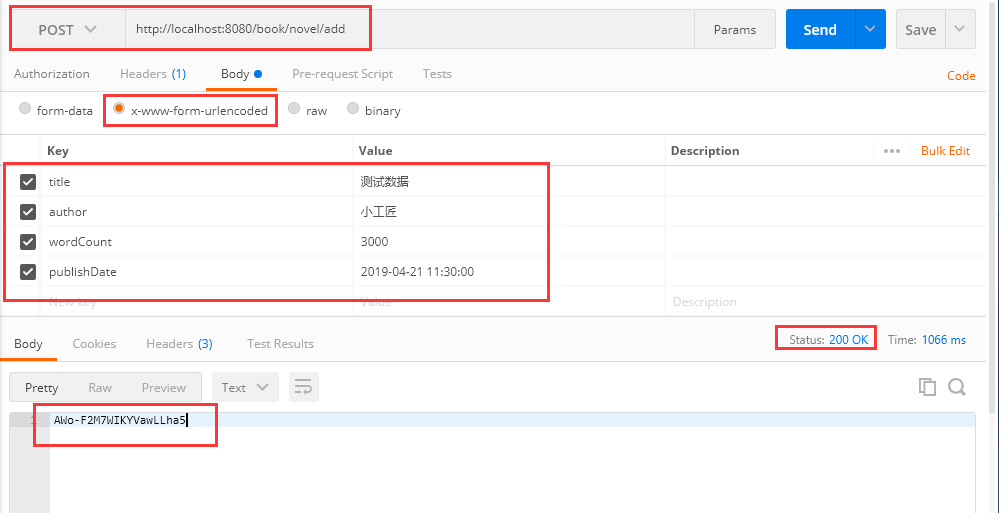Select the response Body tab

pos(28,344)
